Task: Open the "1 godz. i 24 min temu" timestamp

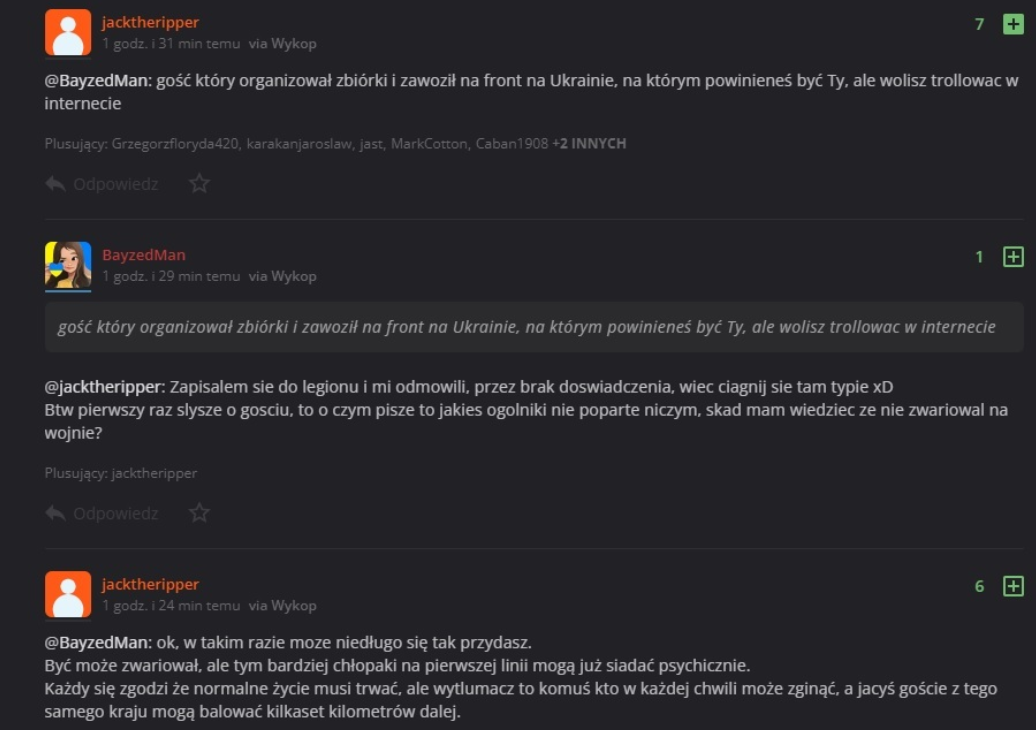Action: point(171,605)
